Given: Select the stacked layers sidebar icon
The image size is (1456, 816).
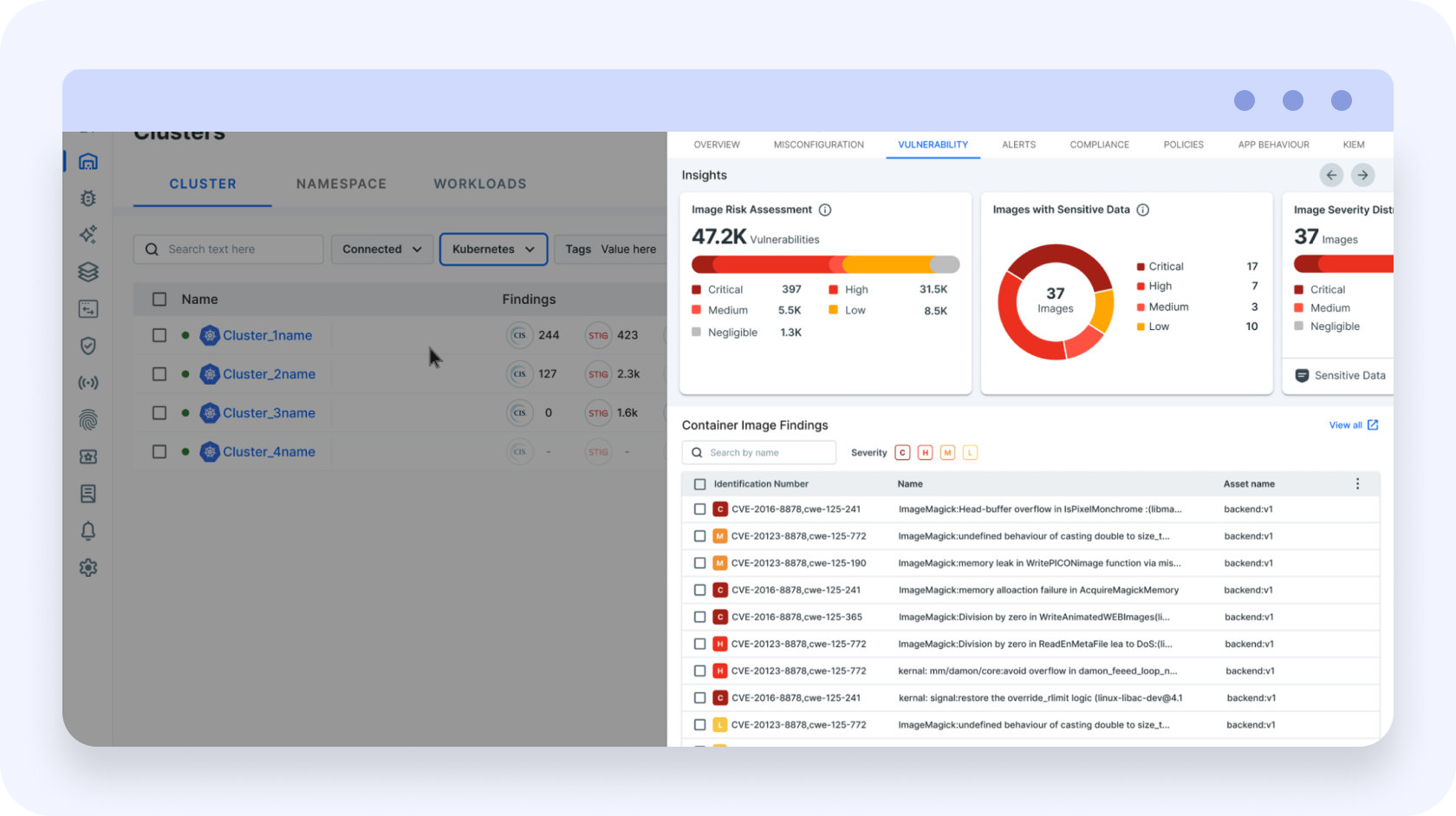Looking at the screenshot, I should [x=88, y=272].
